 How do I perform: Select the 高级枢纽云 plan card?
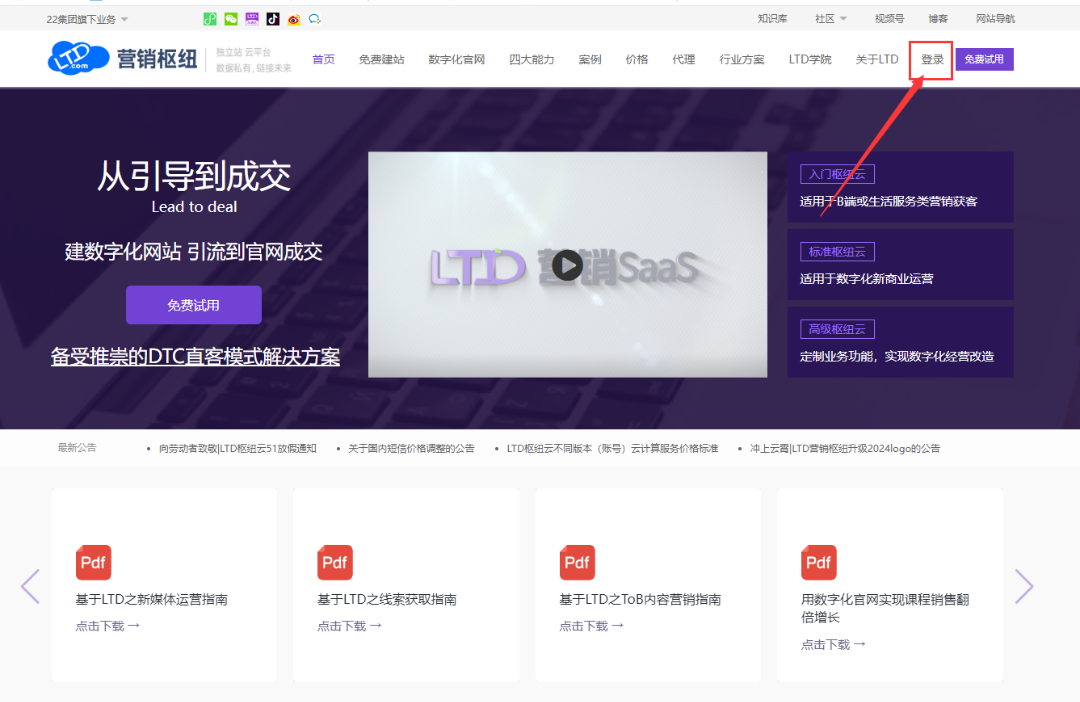pyautogui.click(x=900, y=342)
